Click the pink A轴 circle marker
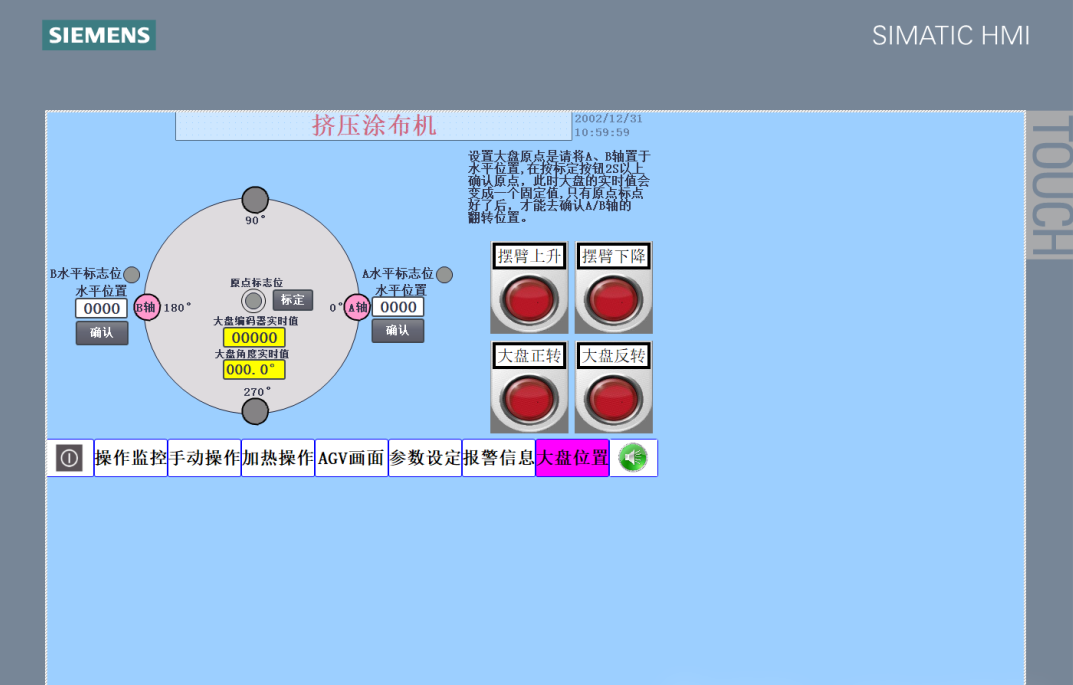The image size is (1073, 685). tap(357, 307)
